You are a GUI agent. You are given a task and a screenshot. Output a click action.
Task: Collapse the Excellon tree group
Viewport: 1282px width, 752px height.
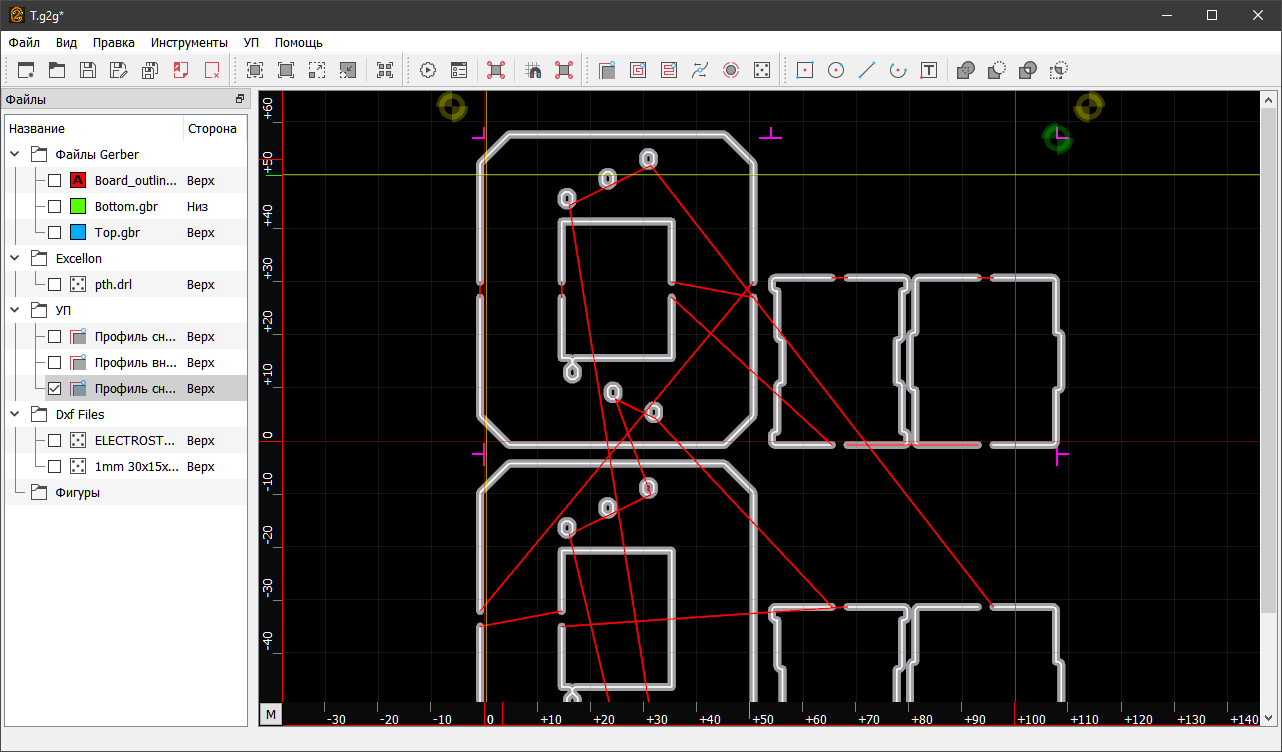pyautogui.click(x=16, y=259)
